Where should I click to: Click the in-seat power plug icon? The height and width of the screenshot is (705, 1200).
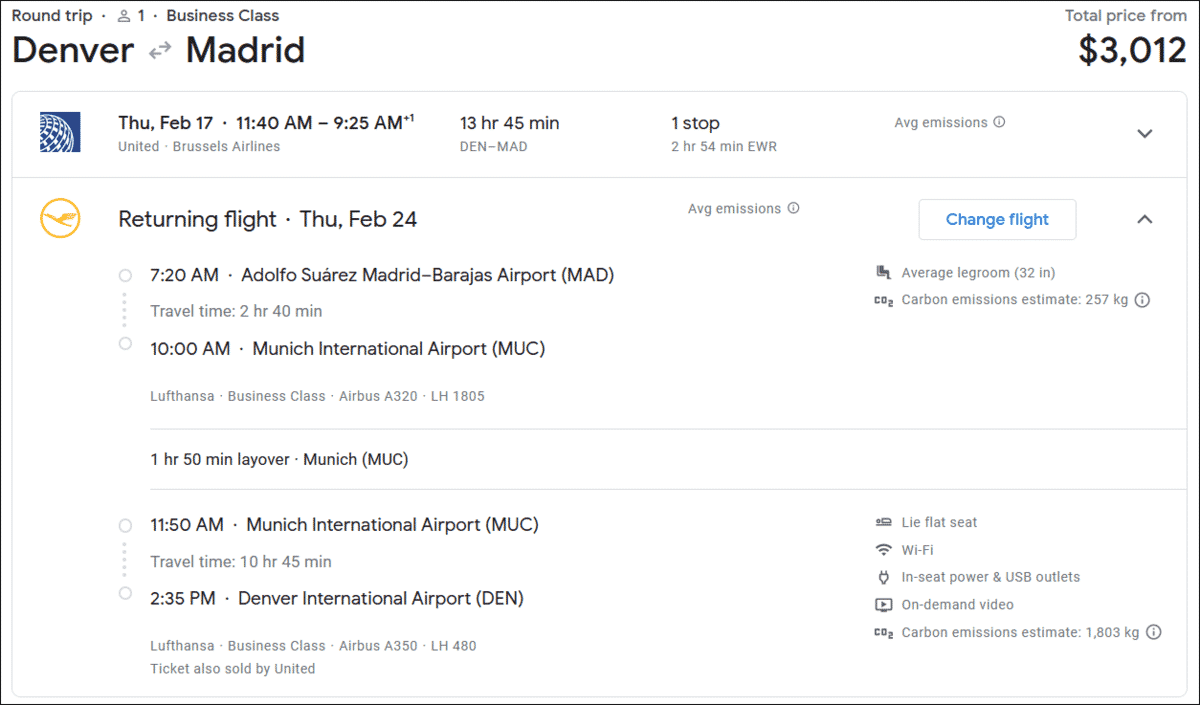[883, 577]
